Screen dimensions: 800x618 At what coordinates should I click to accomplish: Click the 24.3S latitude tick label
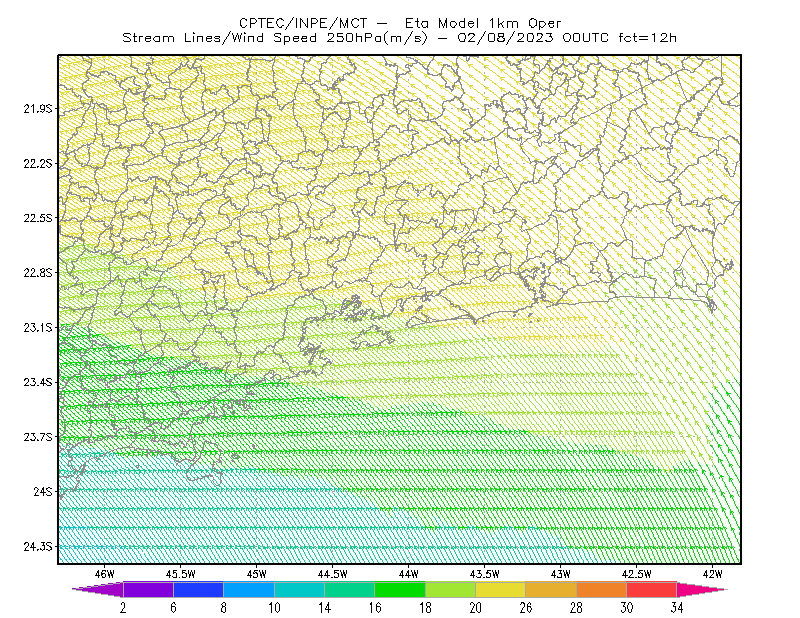(38, 547)
